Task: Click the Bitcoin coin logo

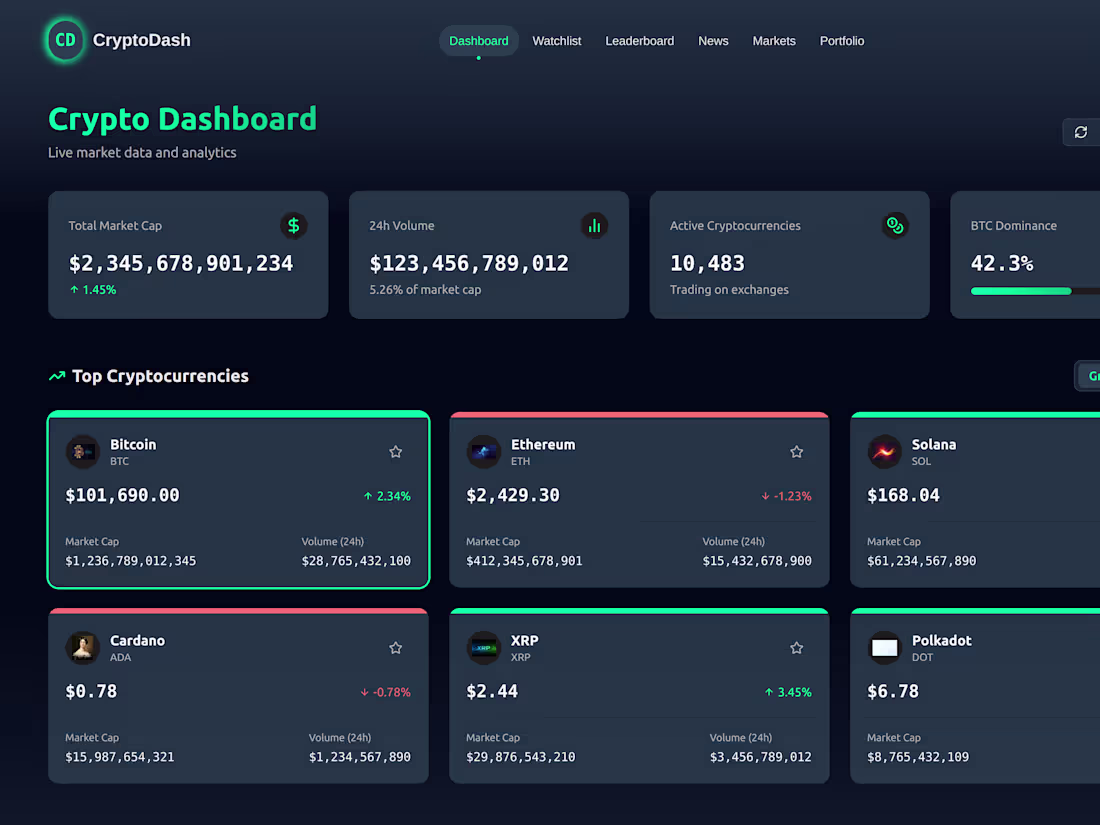Action: click(x=83, y=452)
